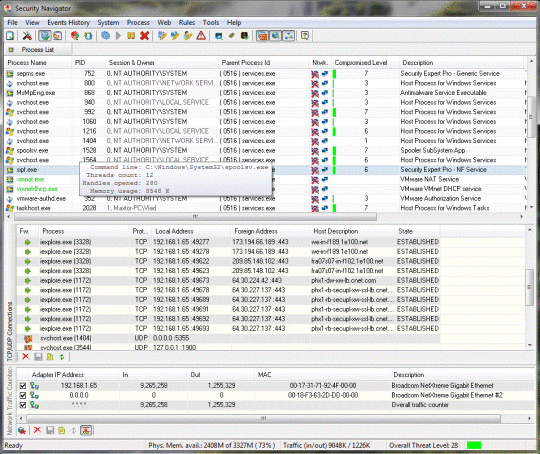
Task: Click the orange pause/suspend process toolbar icon
Action: pos(131,35)
